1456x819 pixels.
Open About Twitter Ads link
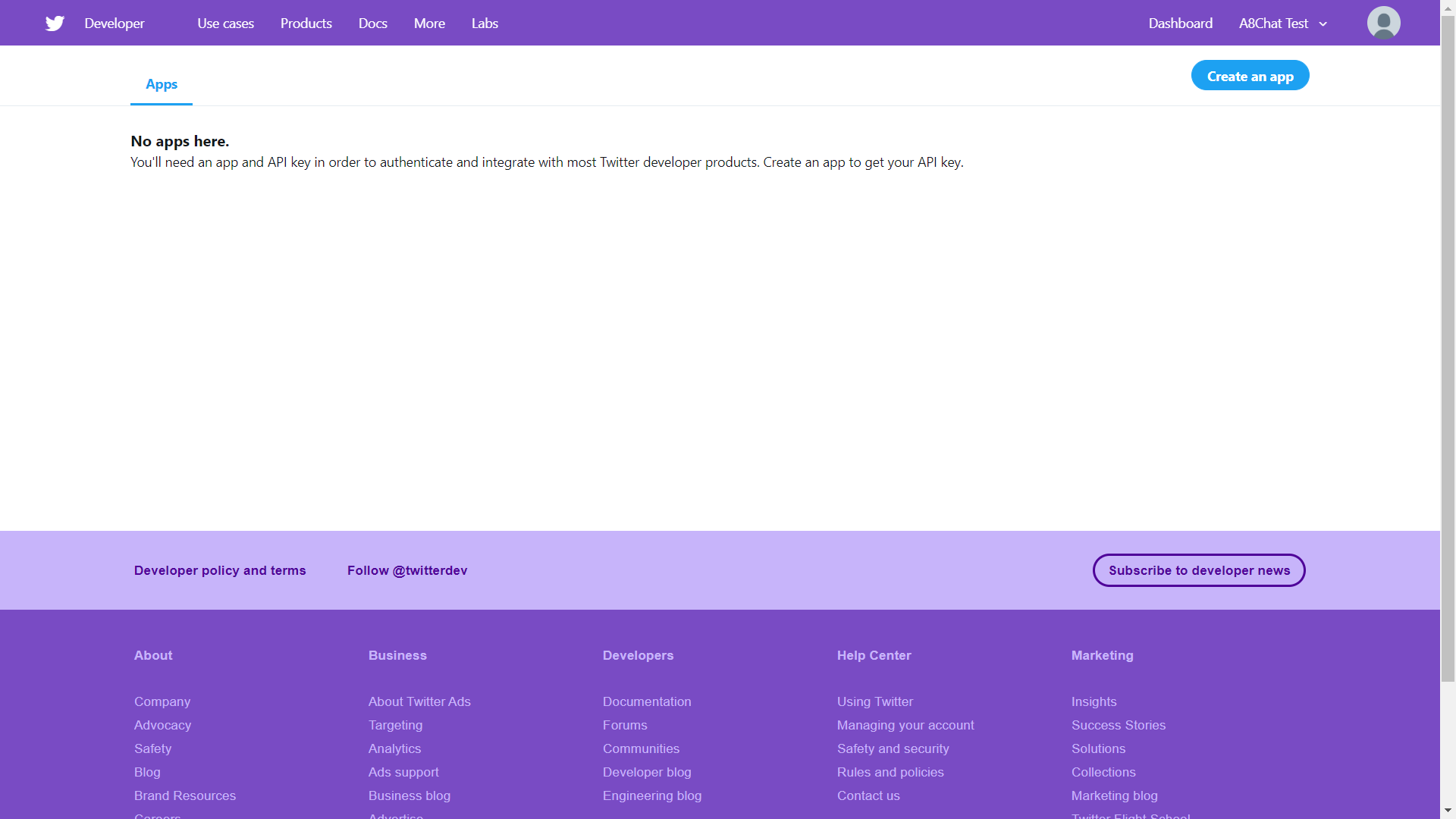pyautogui.click(x=419, y=701)
